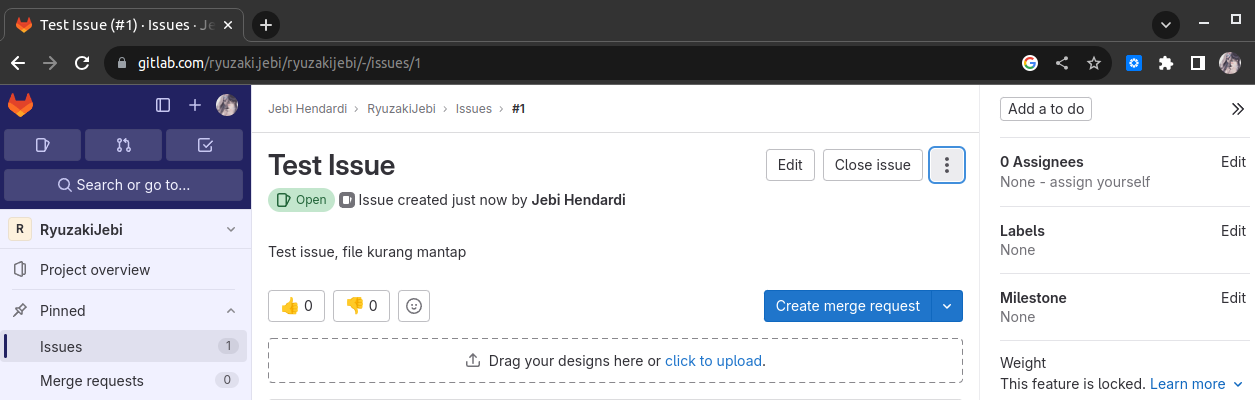Add a thumbs down reaction

361,306
